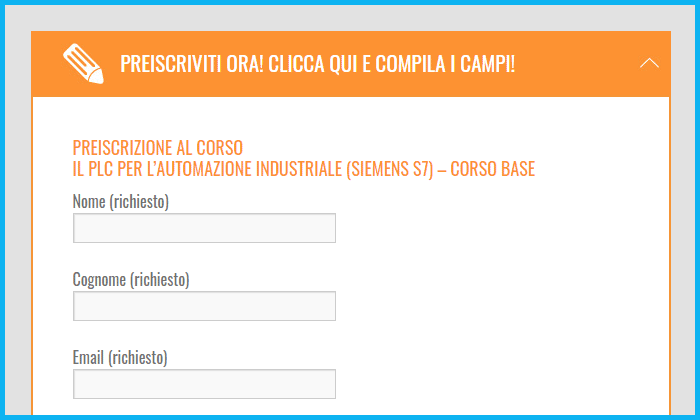The image size is (700, 420).
Task: Click the "PREISCRIVITI ORA!" banner text
Action: [192, 64]
